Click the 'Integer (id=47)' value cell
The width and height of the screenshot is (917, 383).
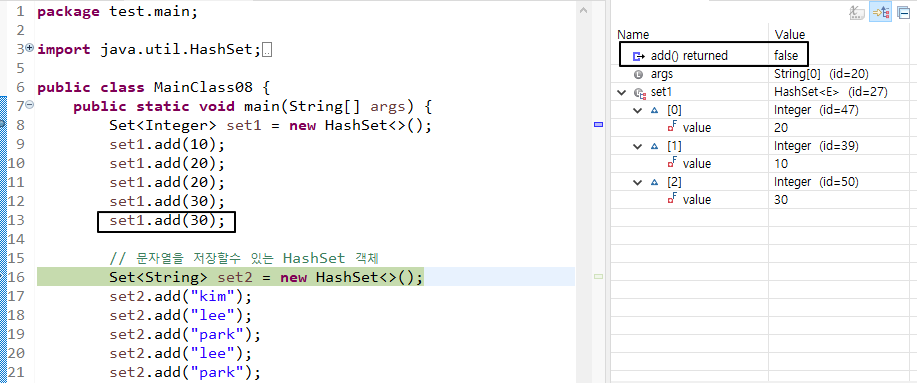(x=816, y=110)
